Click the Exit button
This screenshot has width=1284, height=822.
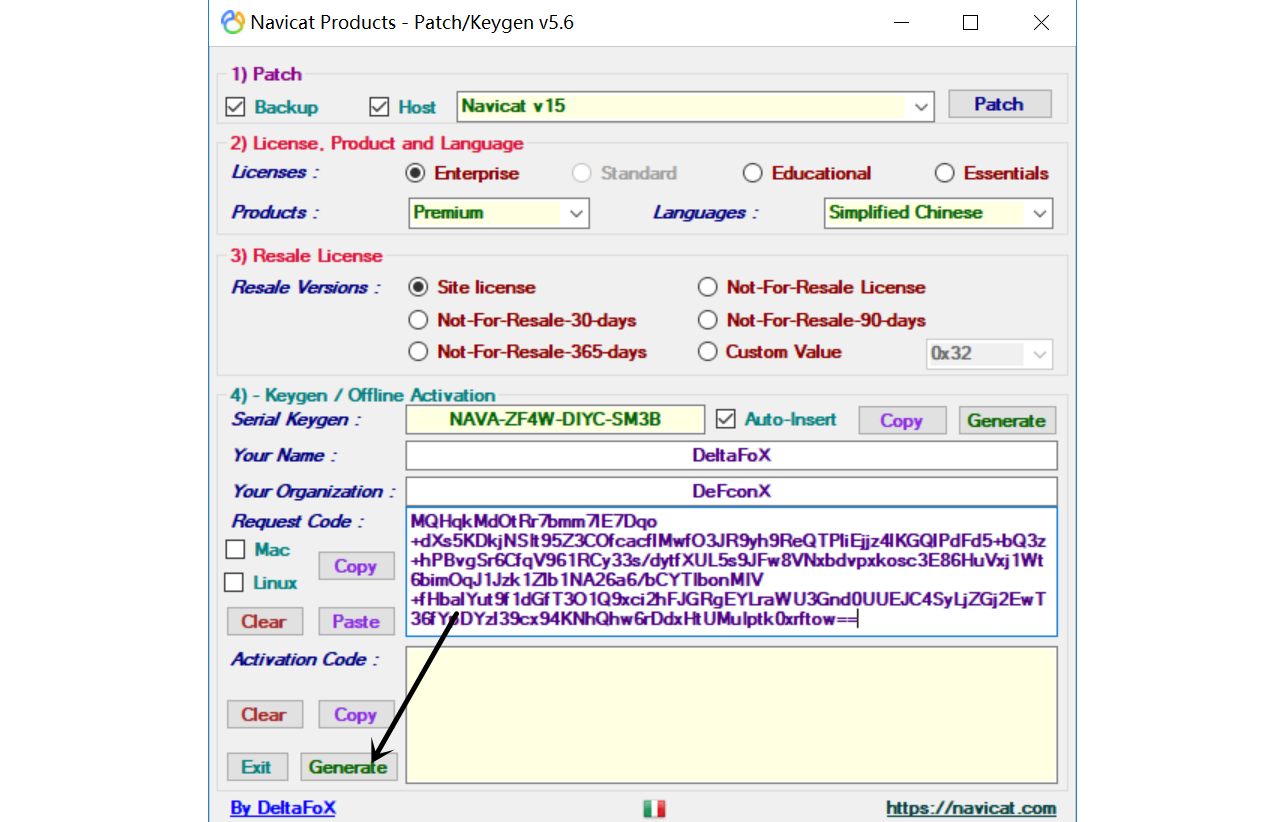tap(257, 767)
